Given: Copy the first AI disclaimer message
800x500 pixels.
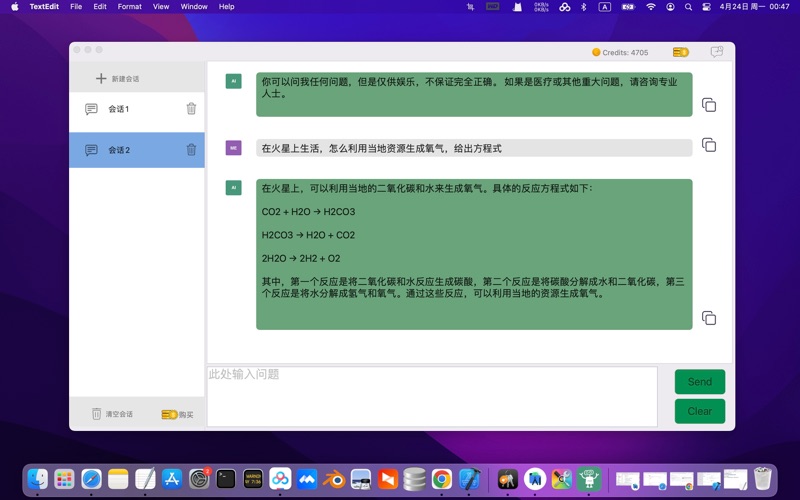Looking at the screenshot, I should [708, 105].
